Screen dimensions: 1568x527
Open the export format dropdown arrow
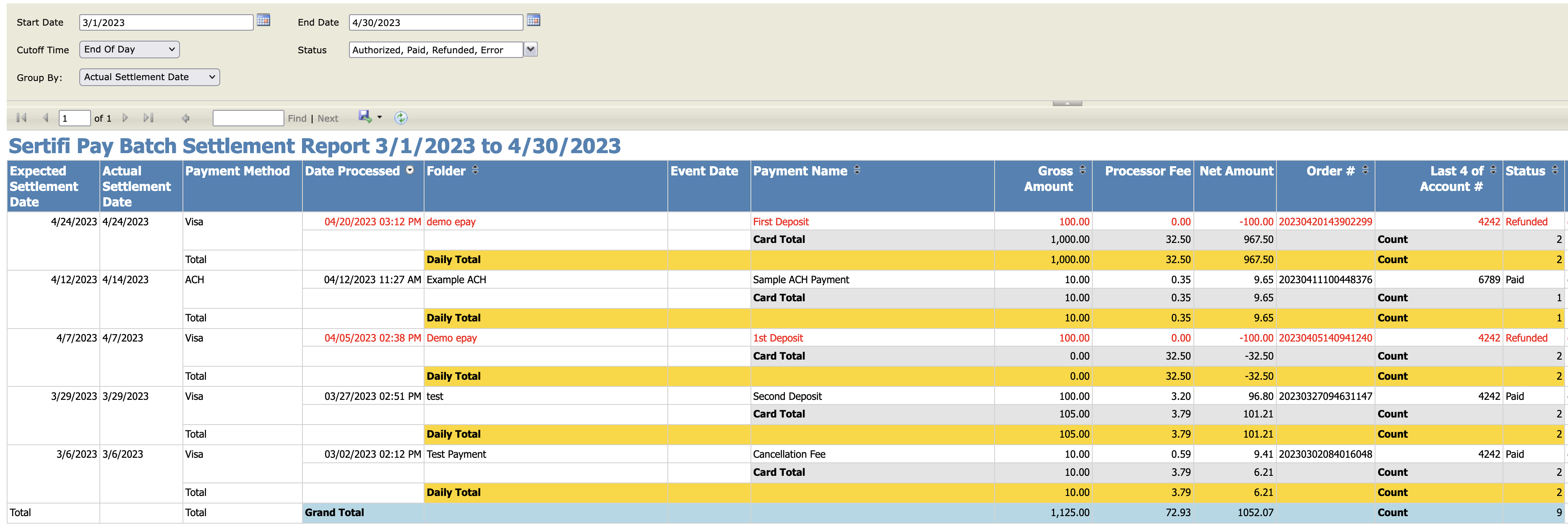tap(380, 117)
